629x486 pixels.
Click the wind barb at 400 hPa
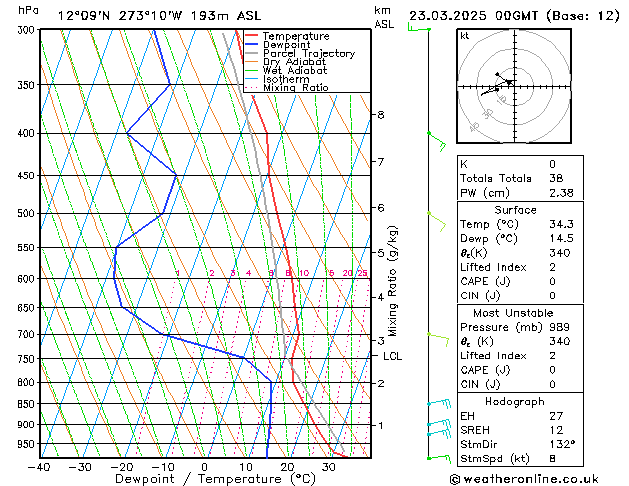(437, 140)
